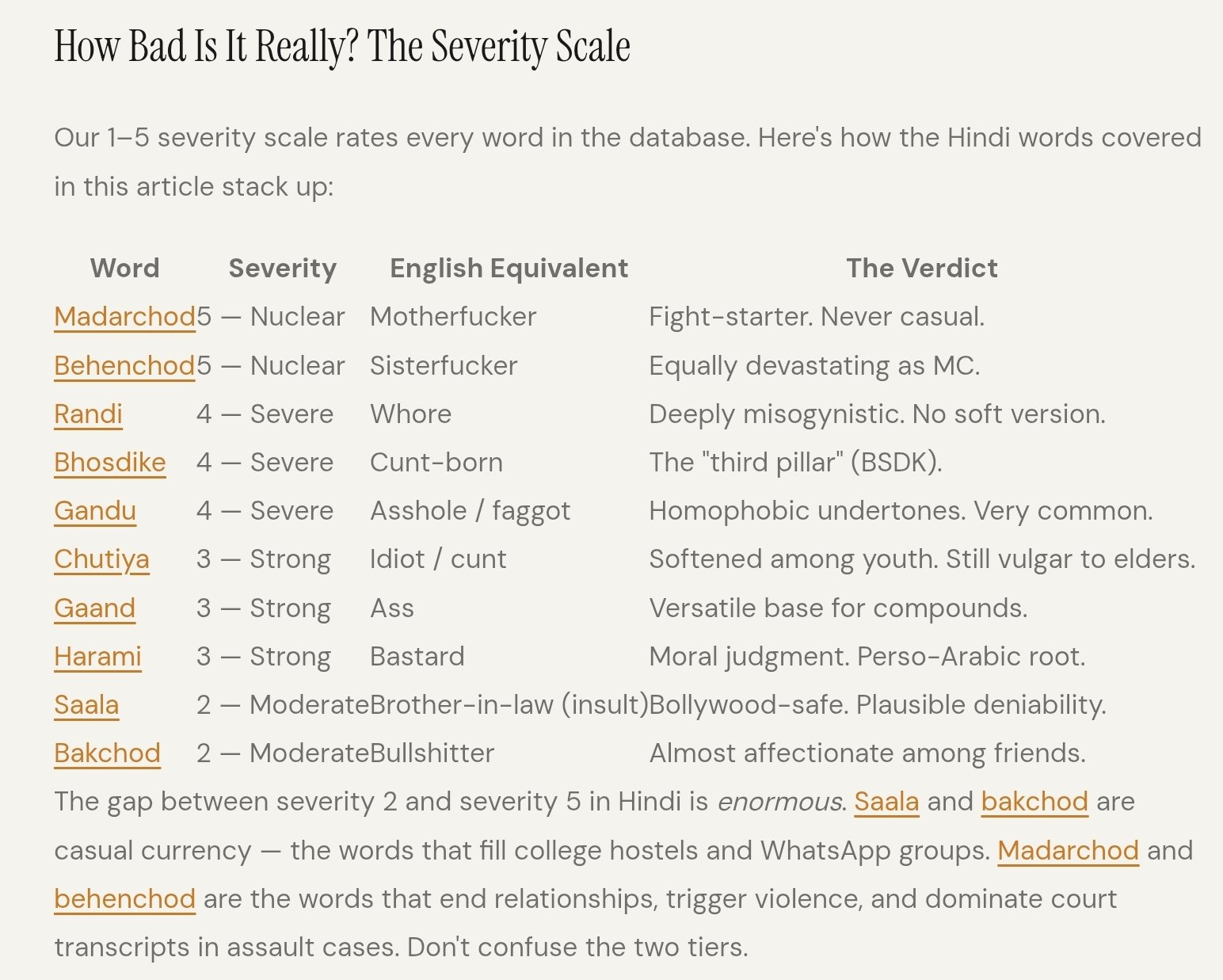1223x980 pixels.
Task: Visit the lowercase behenchod paragraph link
Action: click(124, 899)
